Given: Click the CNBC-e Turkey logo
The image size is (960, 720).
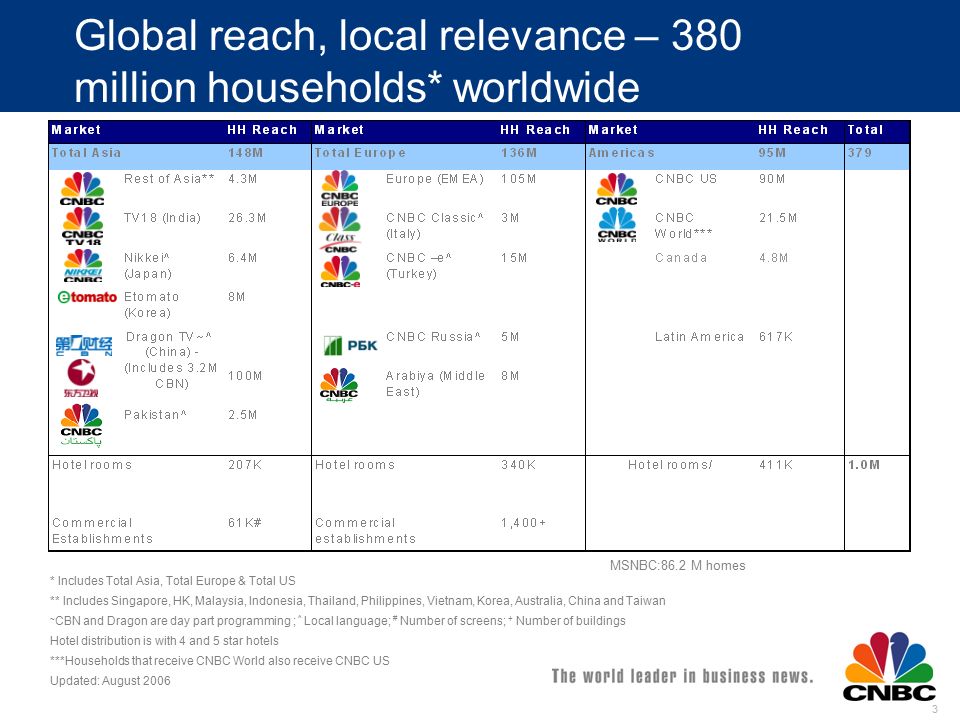Looking at the screenshot, I should tap(340, 271).
